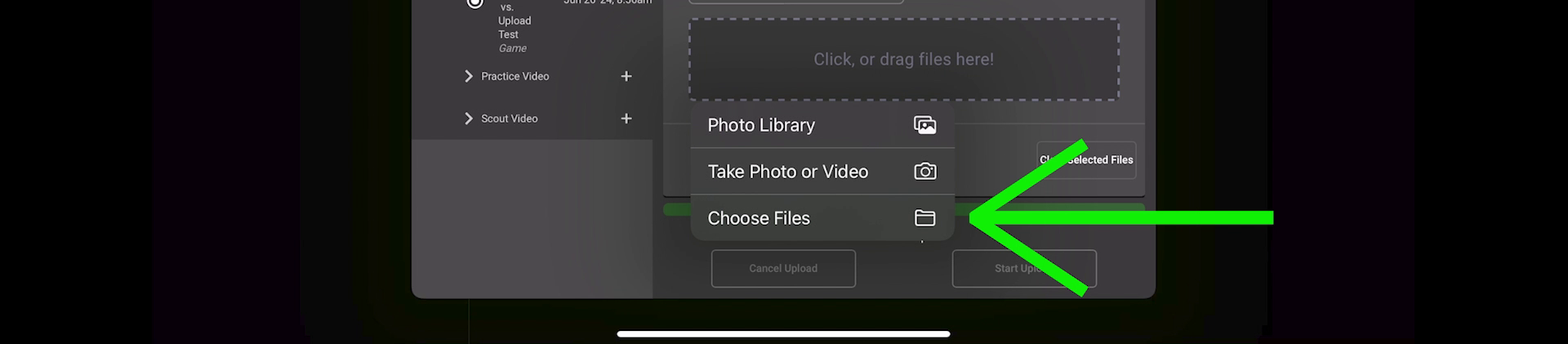The height and width of the screenshot is (344, 1568).
Task: Add a new Scout Video with plus
Action: (x=626, y=118)
